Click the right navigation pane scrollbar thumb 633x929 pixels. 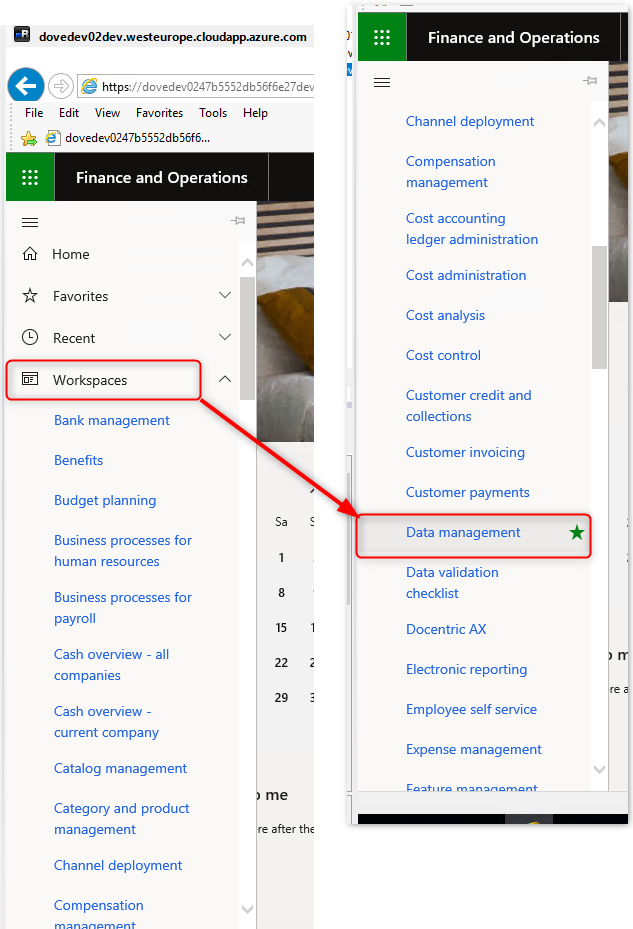pyautogui.click(x=599, y=307)
